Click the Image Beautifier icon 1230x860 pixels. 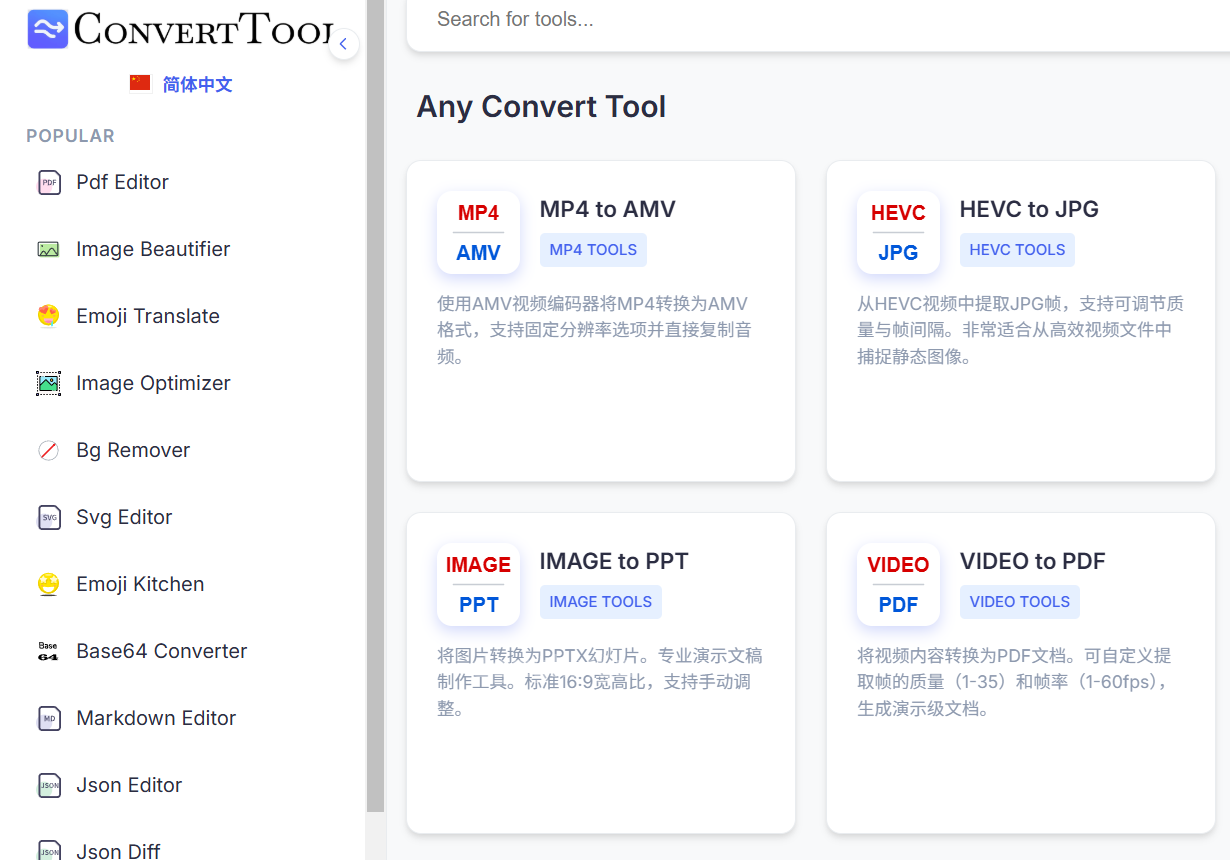tap(48, 249)
